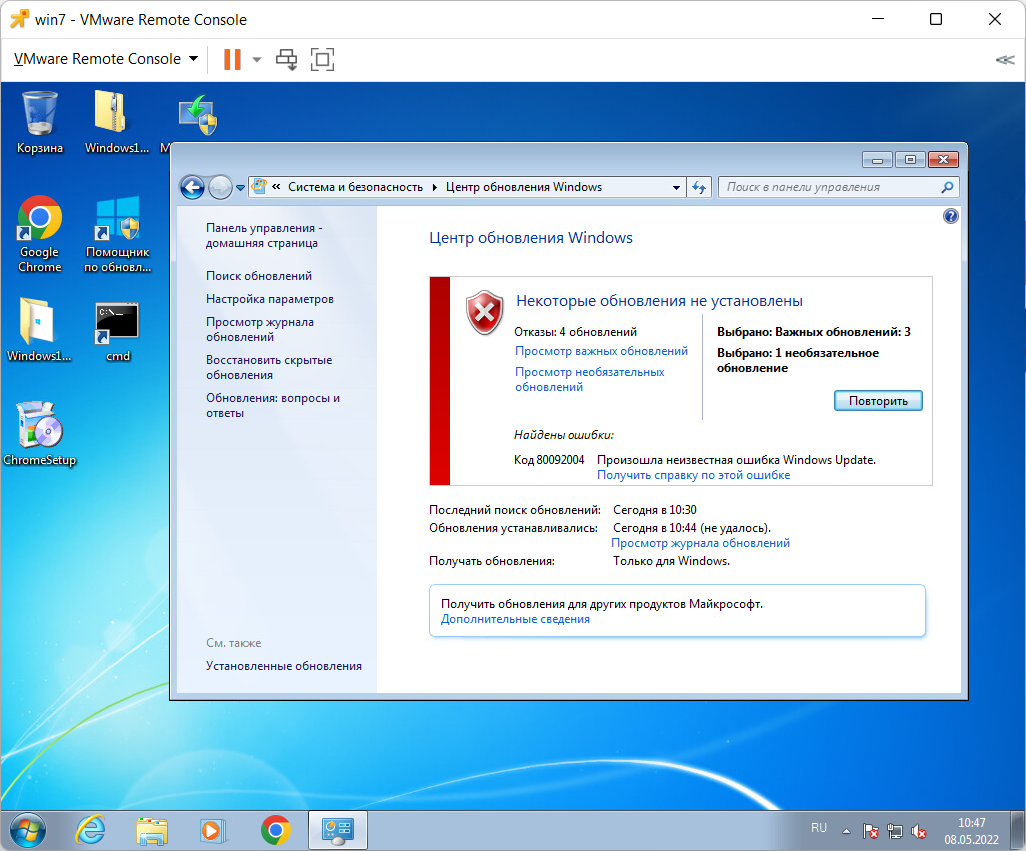
Task: Click the double-arrow collapse toolbar icon
Action: 1005,60
